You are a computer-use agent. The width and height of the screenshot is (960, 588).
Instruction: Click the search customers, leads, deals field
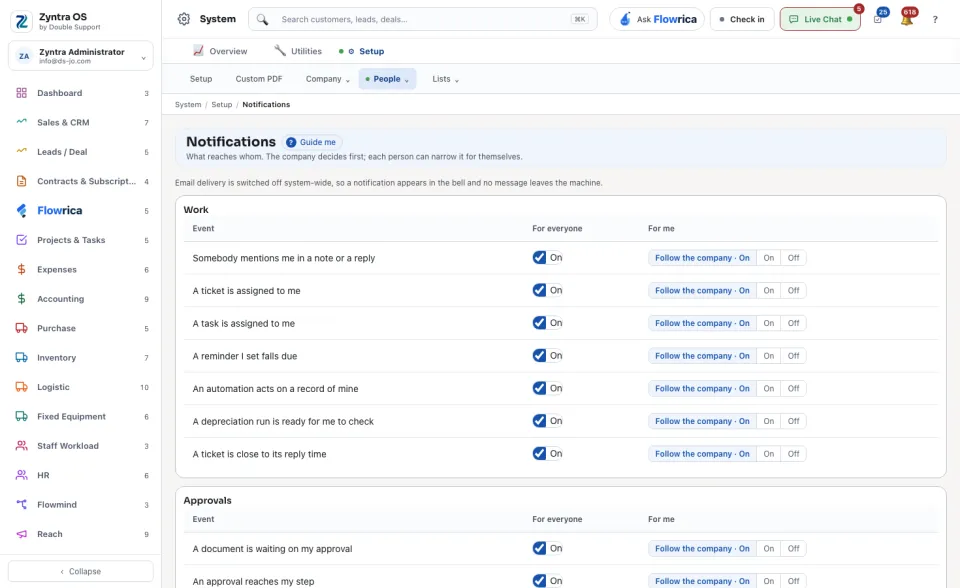pyautogui.click(x=422, y=20)
